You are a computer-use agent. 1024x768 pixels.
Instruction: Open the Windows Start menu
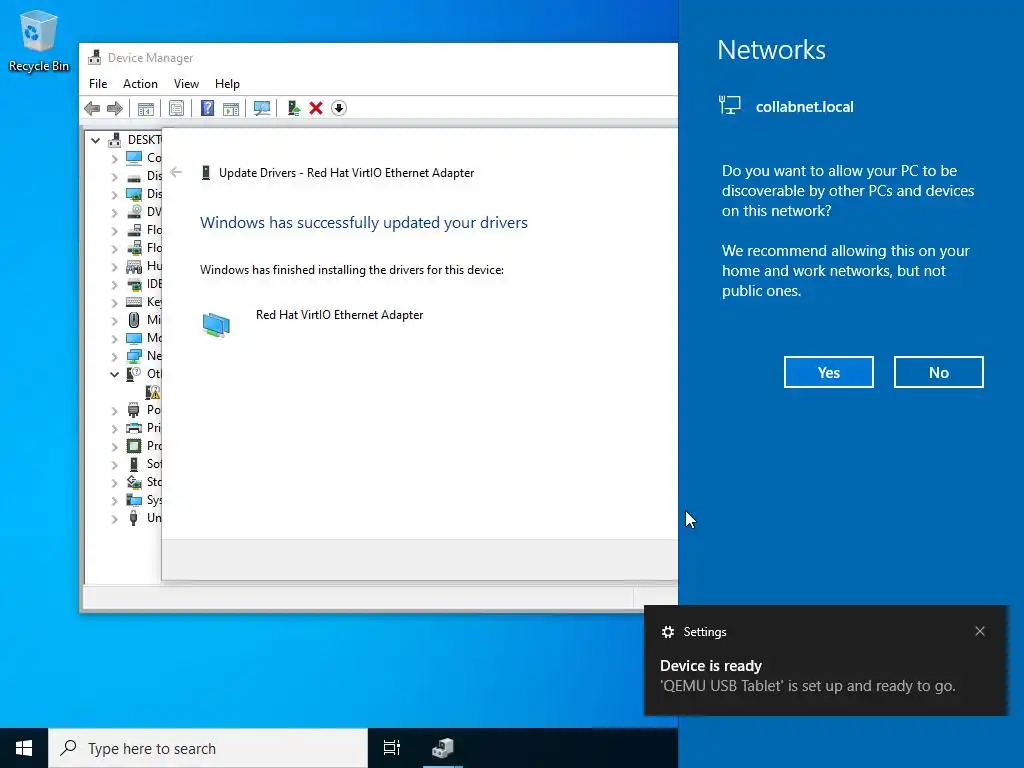click(24, 748)
